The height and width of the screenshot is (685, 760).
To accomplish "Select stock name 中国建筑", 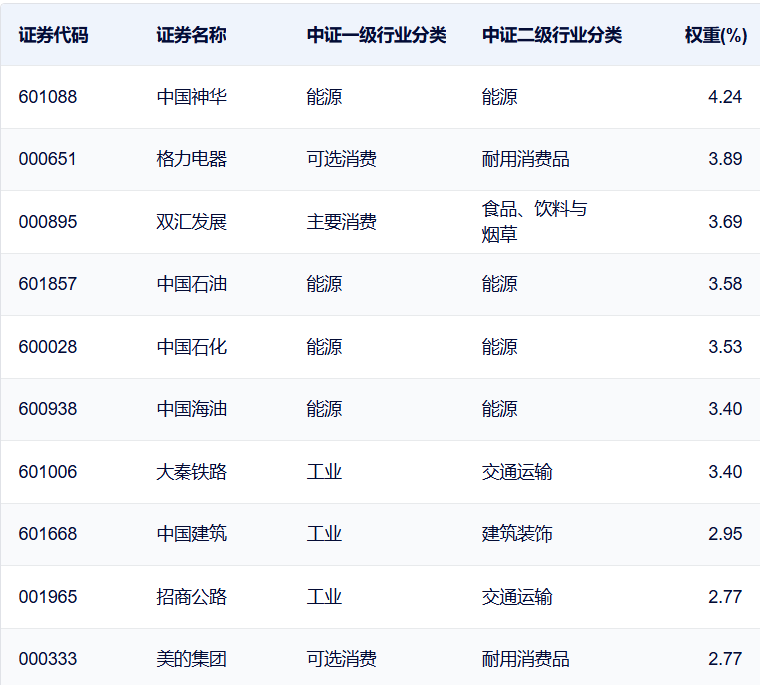I will pyautogui.click(x=191, y=534).
